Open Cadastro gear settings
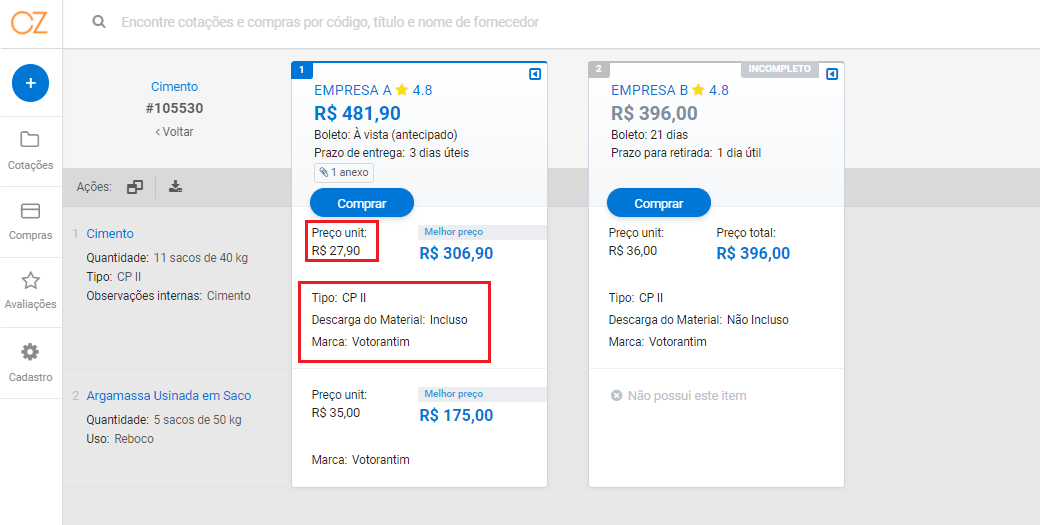This screenshot has height=525, width=1040. tap(30, 363)
